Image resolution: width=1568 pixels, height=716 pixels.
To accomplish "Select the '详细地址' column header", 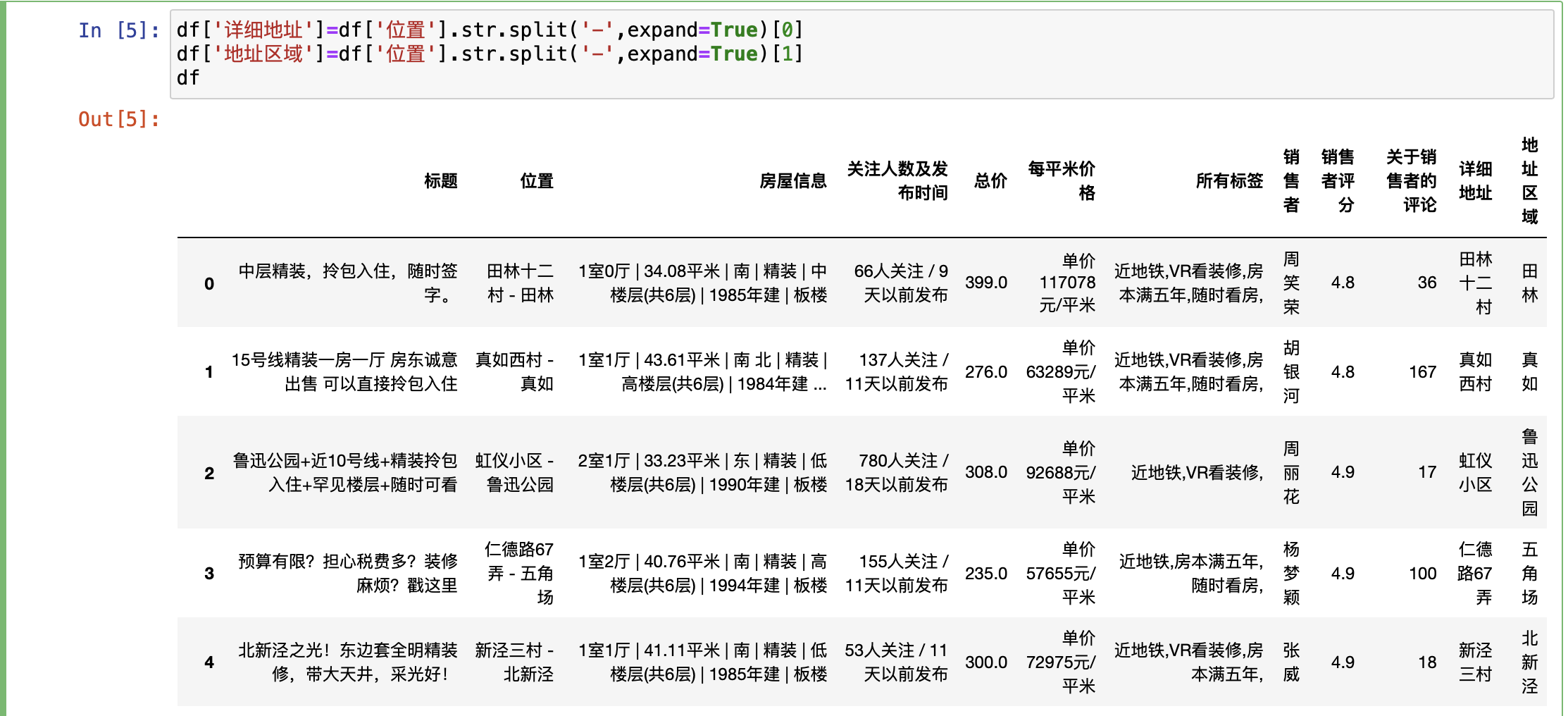I will (1476, 181).
